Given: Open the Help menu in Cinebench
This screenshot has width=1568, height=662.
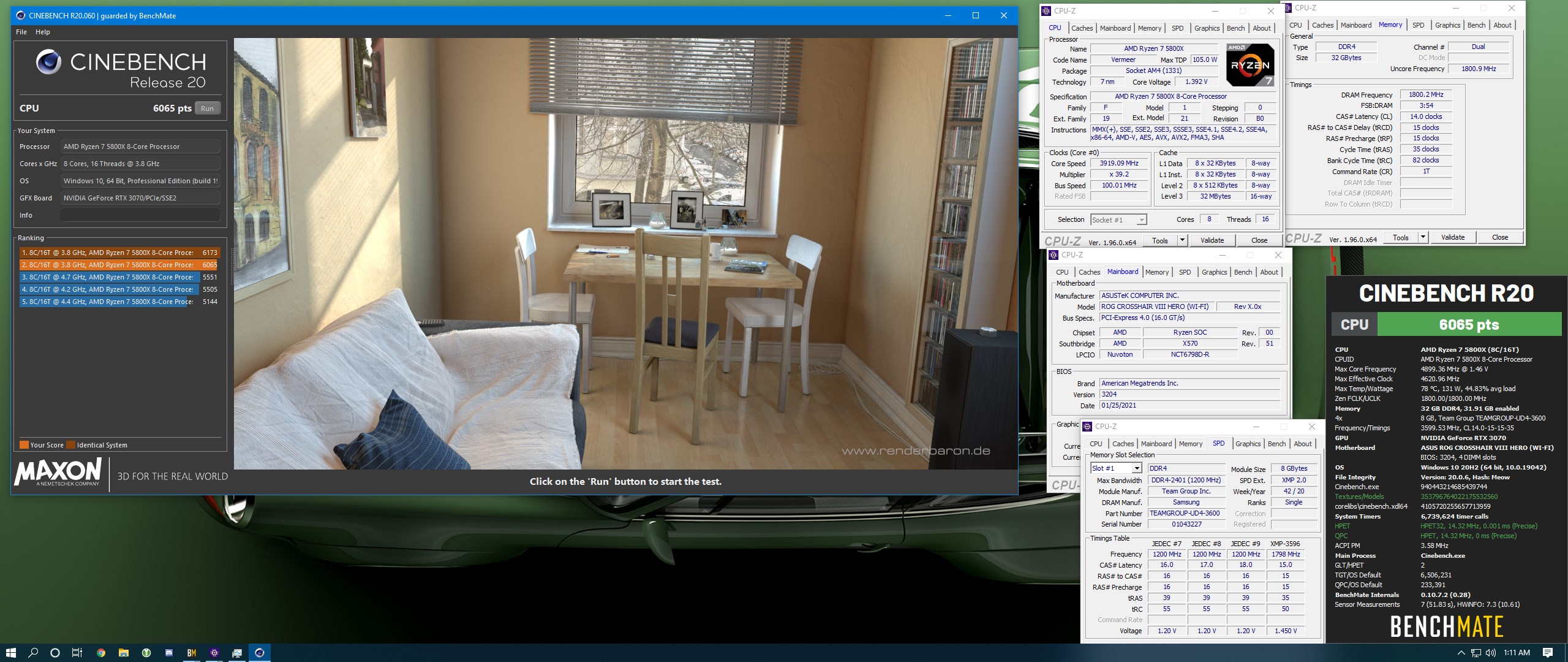Looking at the screenshot, I should [x=43, y=32].
